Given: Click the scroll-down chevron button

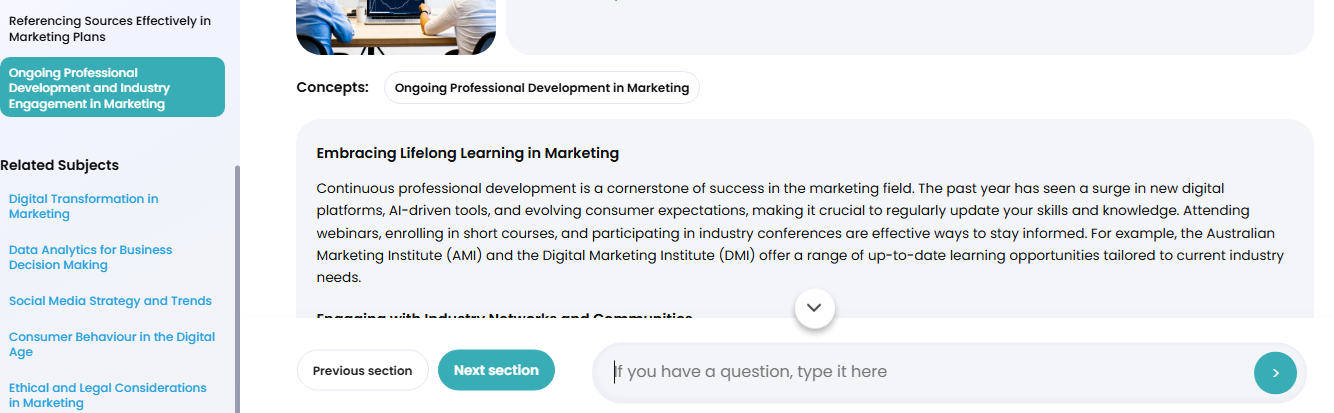Looking at the screenshot, I should click(x=814, y=308).
